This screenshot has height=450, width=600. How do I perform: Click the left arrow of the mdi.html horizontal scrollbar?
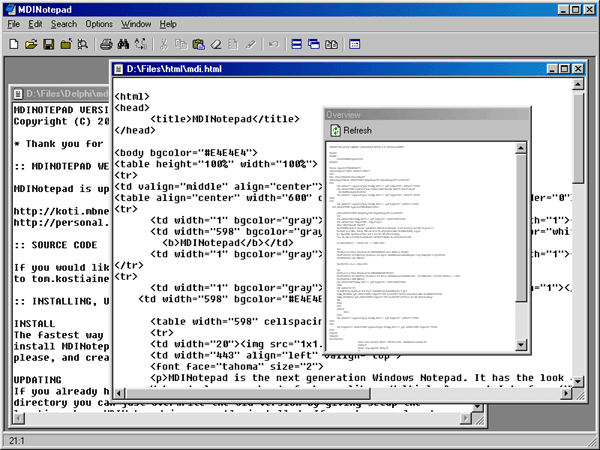119,393
